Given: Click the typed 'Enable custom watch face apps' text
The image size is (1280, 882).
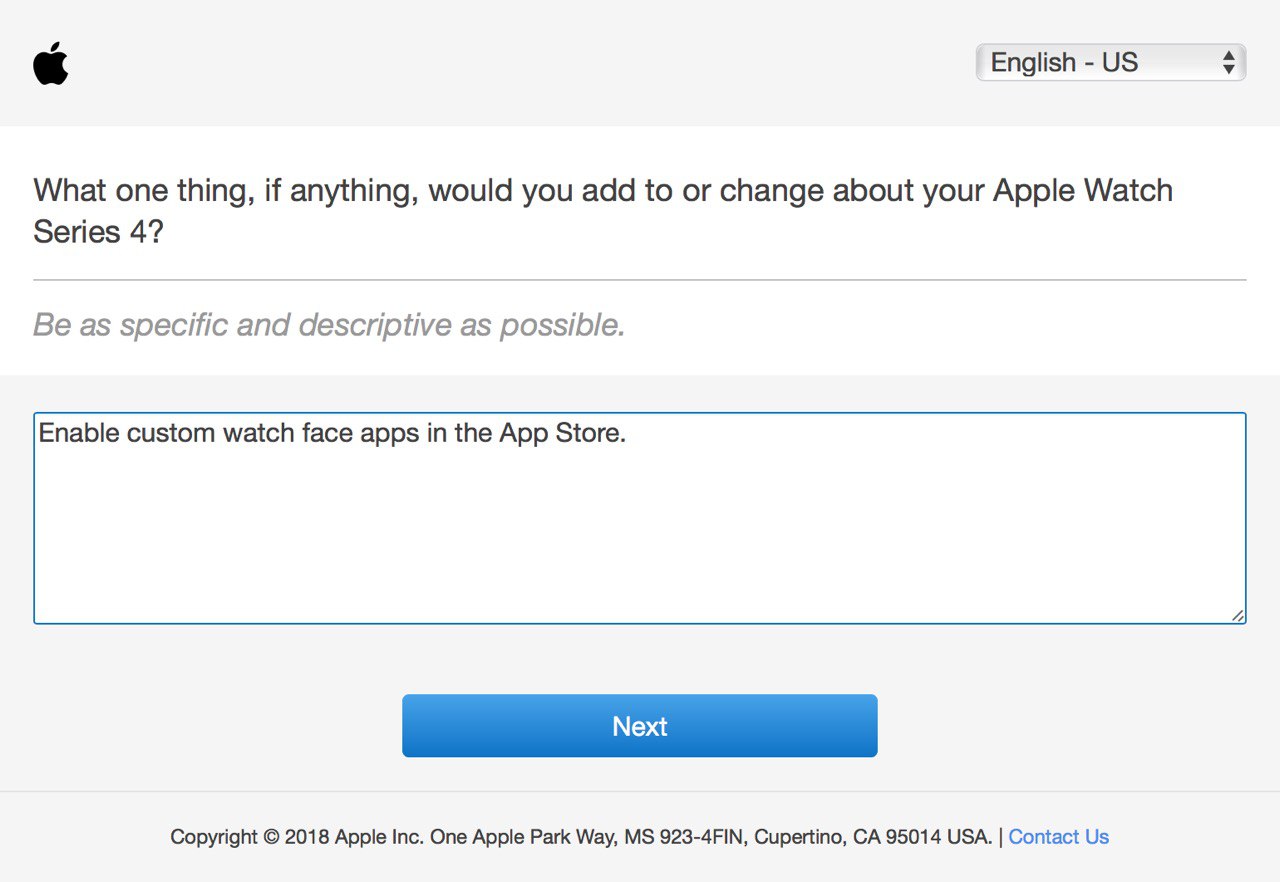Looking at the screenshot, I should 332,433.
